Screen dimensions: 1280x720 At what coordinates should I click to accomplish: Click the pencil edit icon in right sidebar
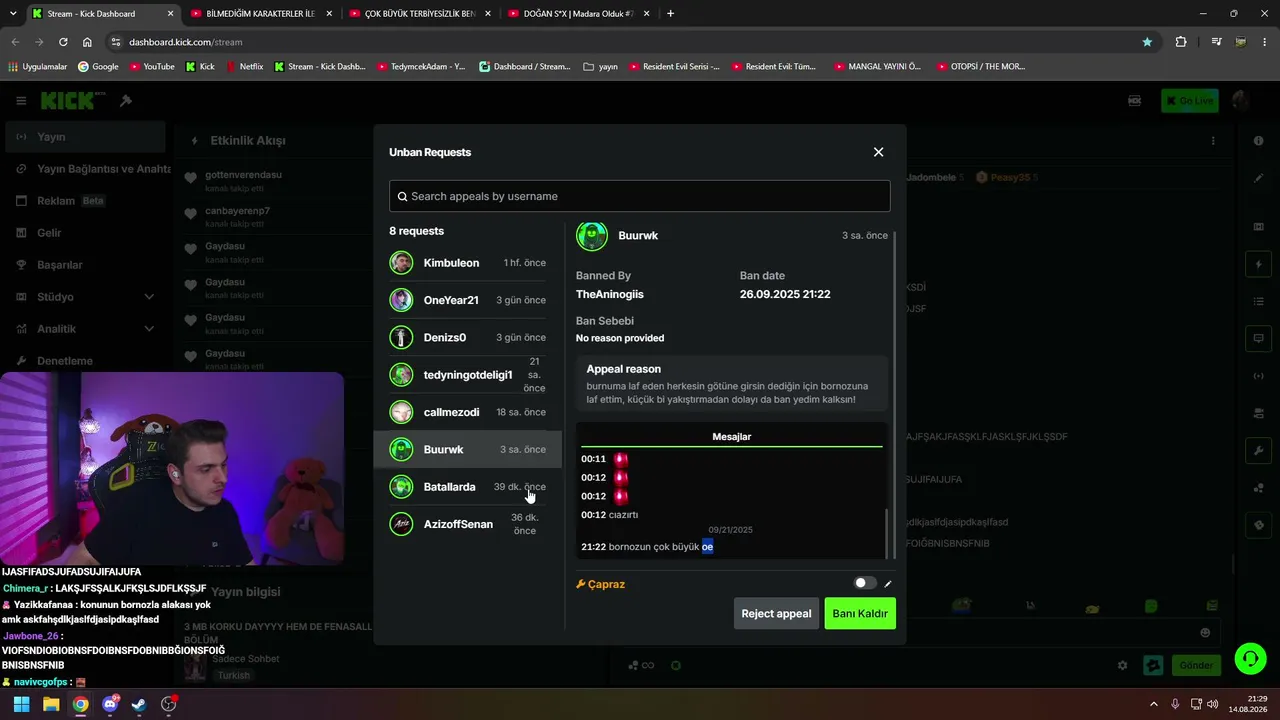(x=1259, y=178)
